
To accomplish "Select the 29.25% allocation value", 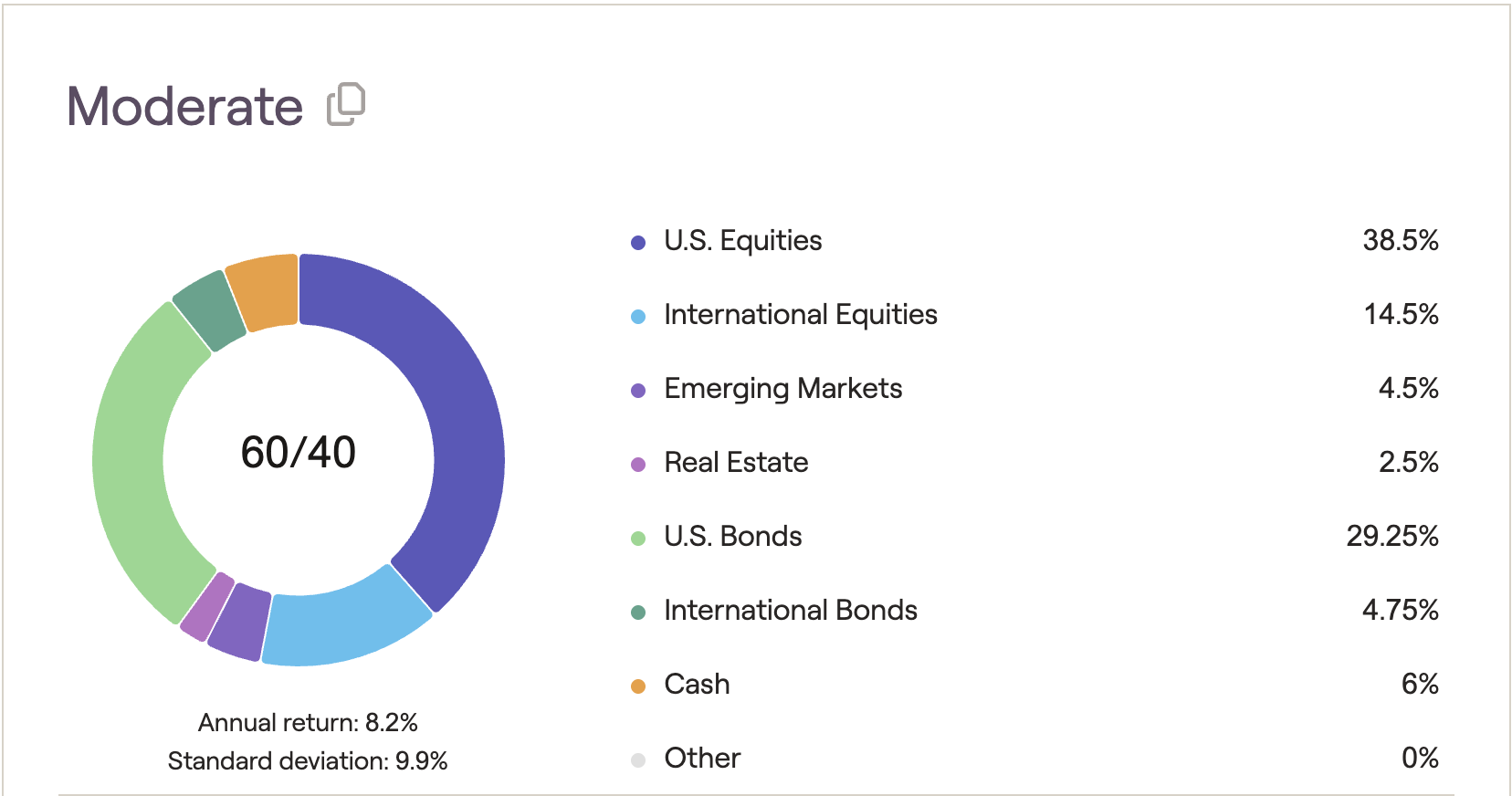I will point(1391,537).
